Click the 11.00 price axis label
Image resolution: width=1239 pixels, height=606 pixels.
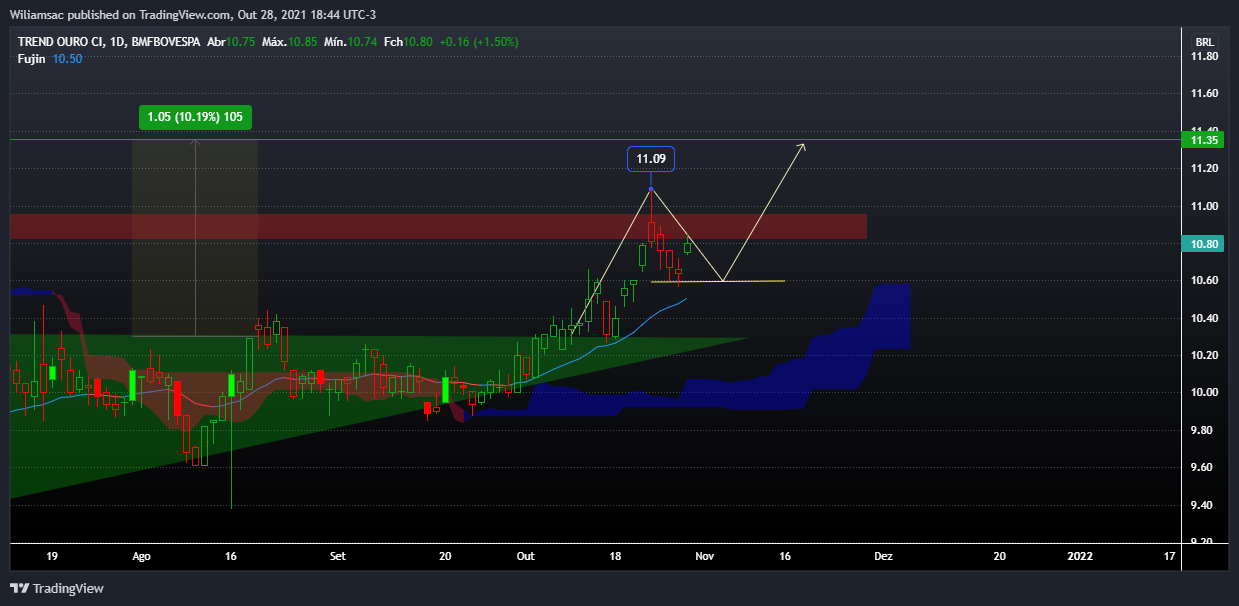pyautogui.click(x=1204, y=206)
